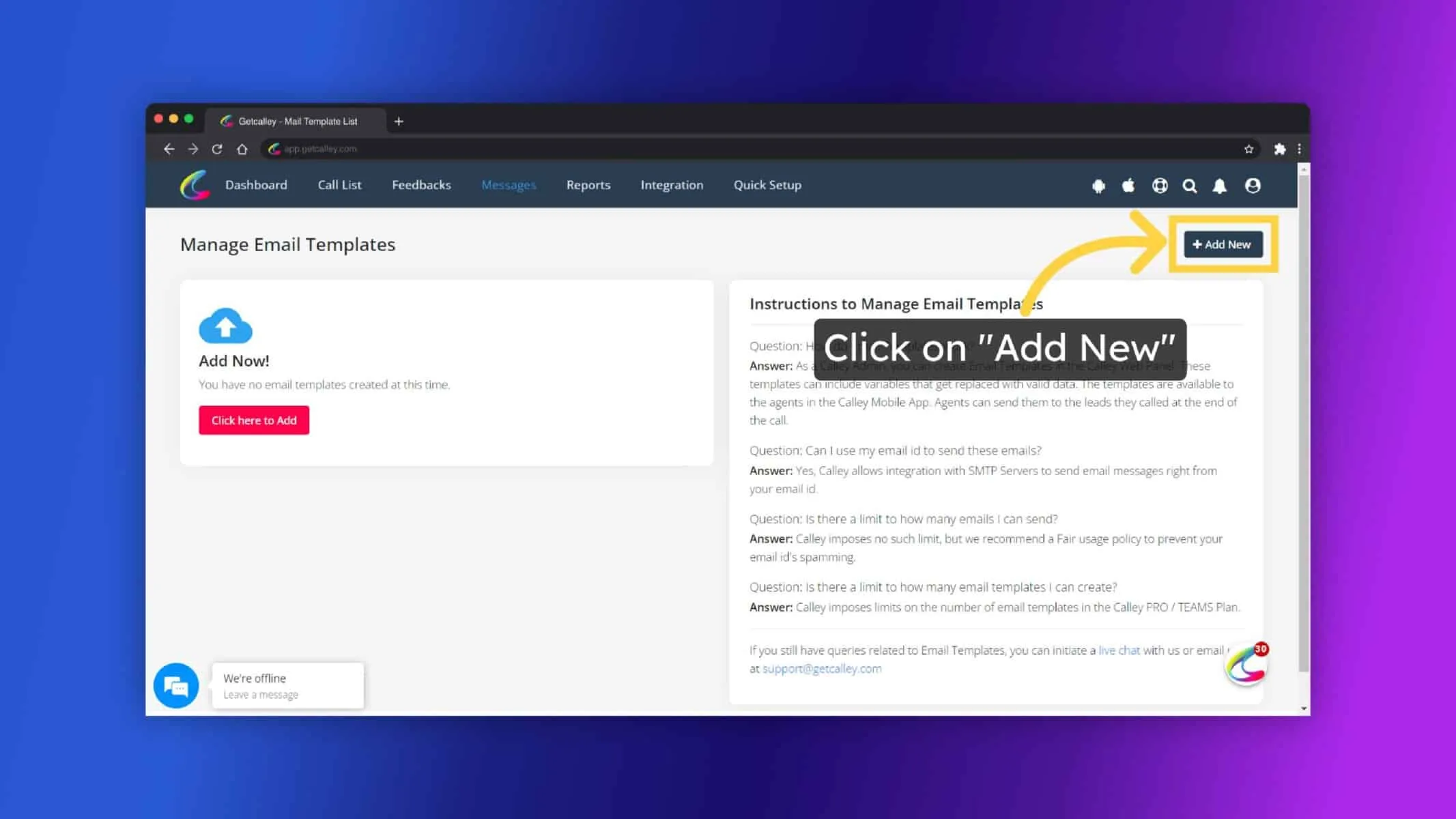Open the blue live chat bubble
This screenshot has width=1456, height=819.
pyautogui.click(x=176, y=685)
